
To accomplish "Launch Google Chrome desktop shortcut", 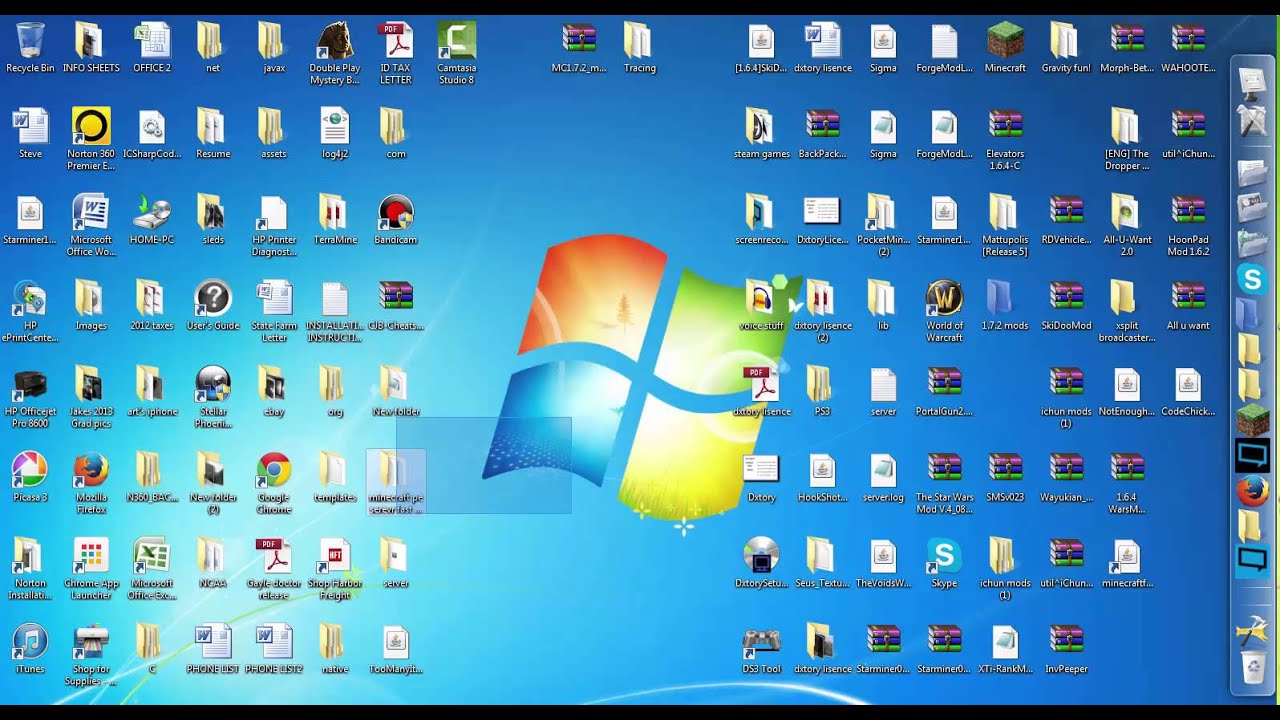I will [x=274, y=483].
